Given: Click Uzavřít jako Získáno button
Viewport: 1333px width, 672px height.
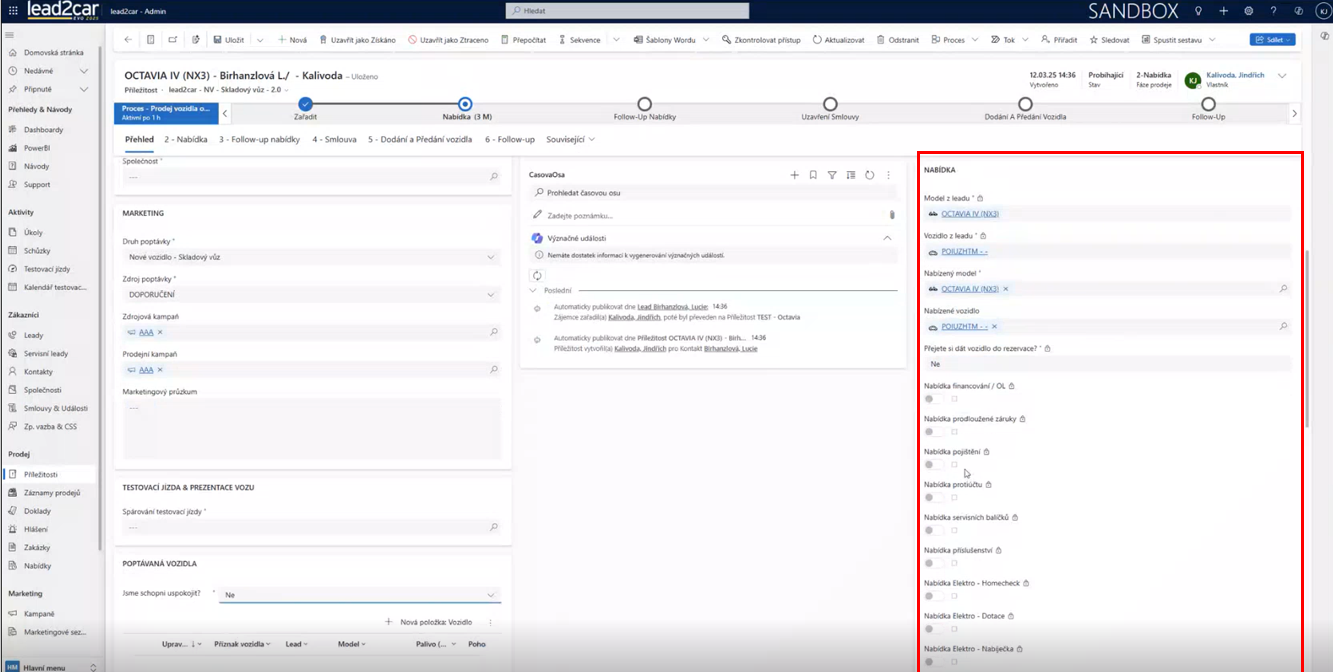Looking at the screenshot, I should click(x=357, y=40).
